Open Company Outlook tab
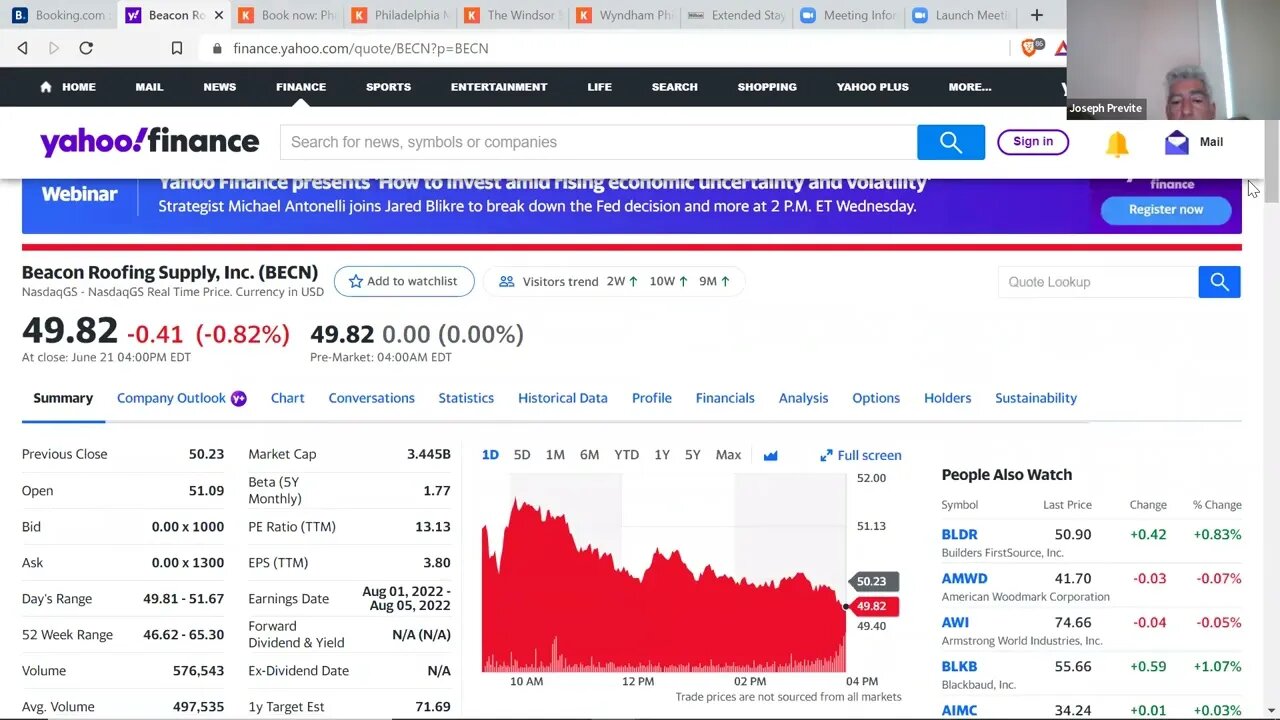 (182, 398)
